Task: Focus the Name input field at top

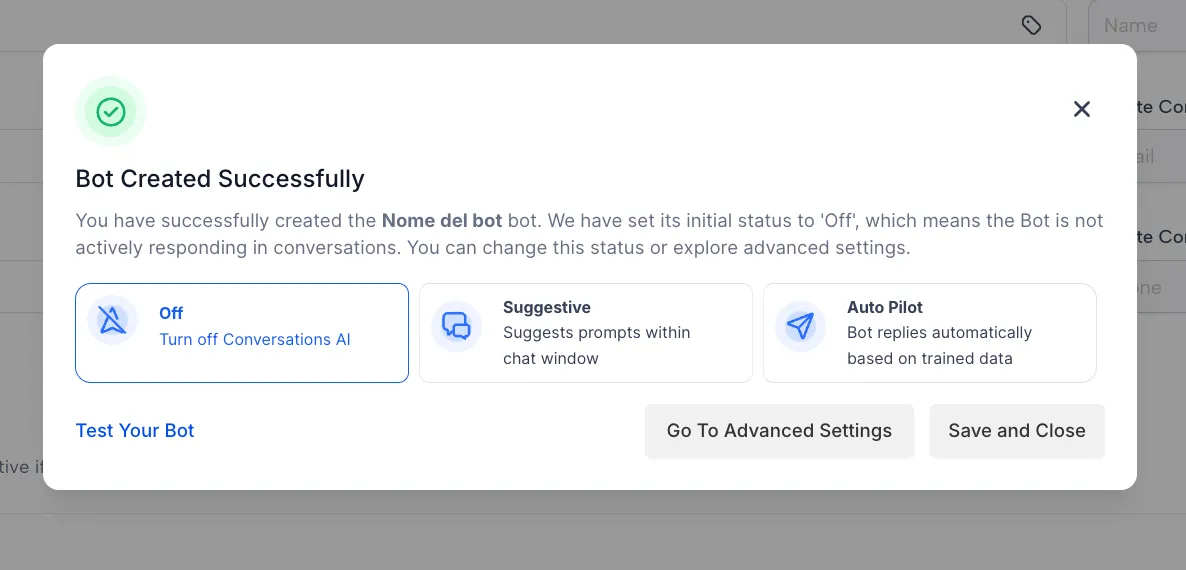Action: [x=1137, y=25]
